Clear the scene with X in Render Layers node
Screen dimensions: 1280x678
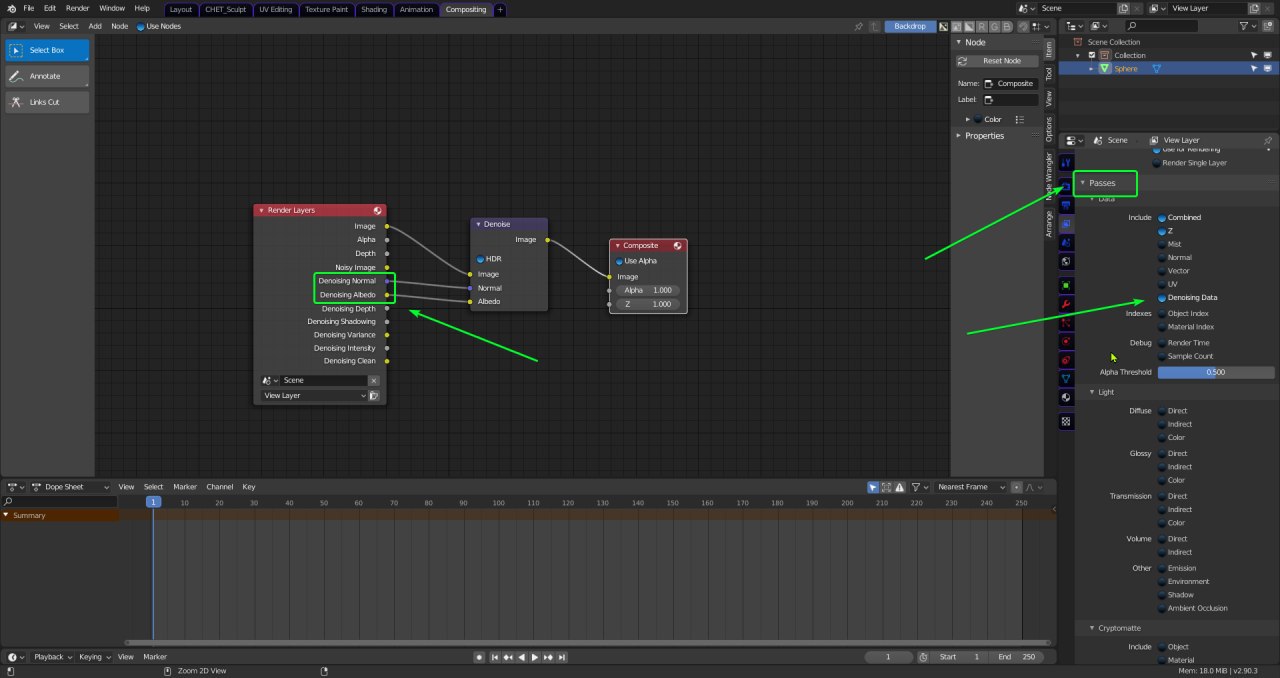tap(374, 381)
